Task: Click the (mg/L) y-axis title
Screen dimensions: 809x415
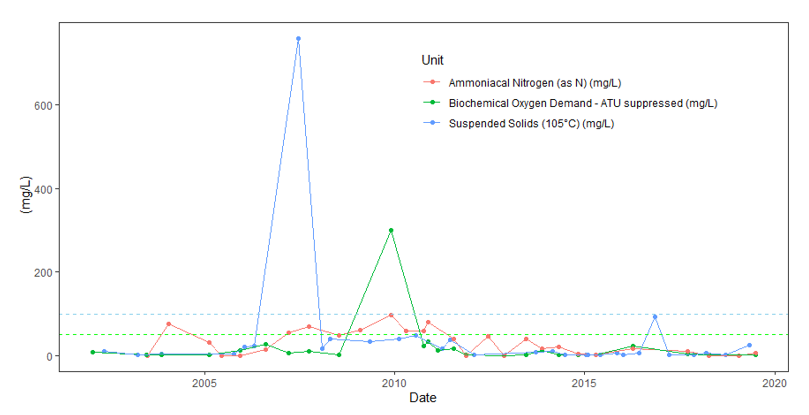Action: [26, 196]
